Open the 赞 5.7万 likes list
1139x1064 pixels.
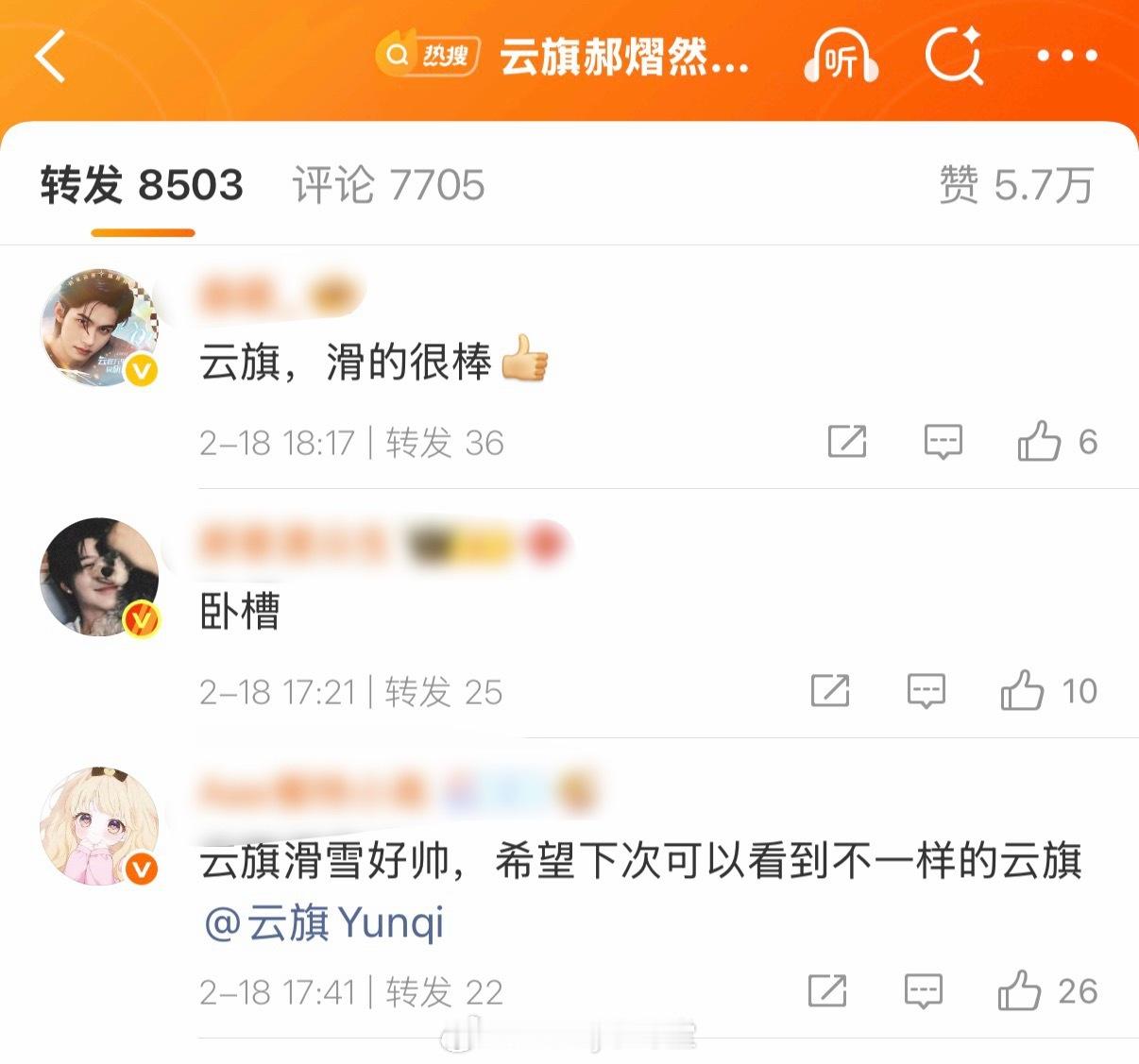click(x=1016, y=185)
